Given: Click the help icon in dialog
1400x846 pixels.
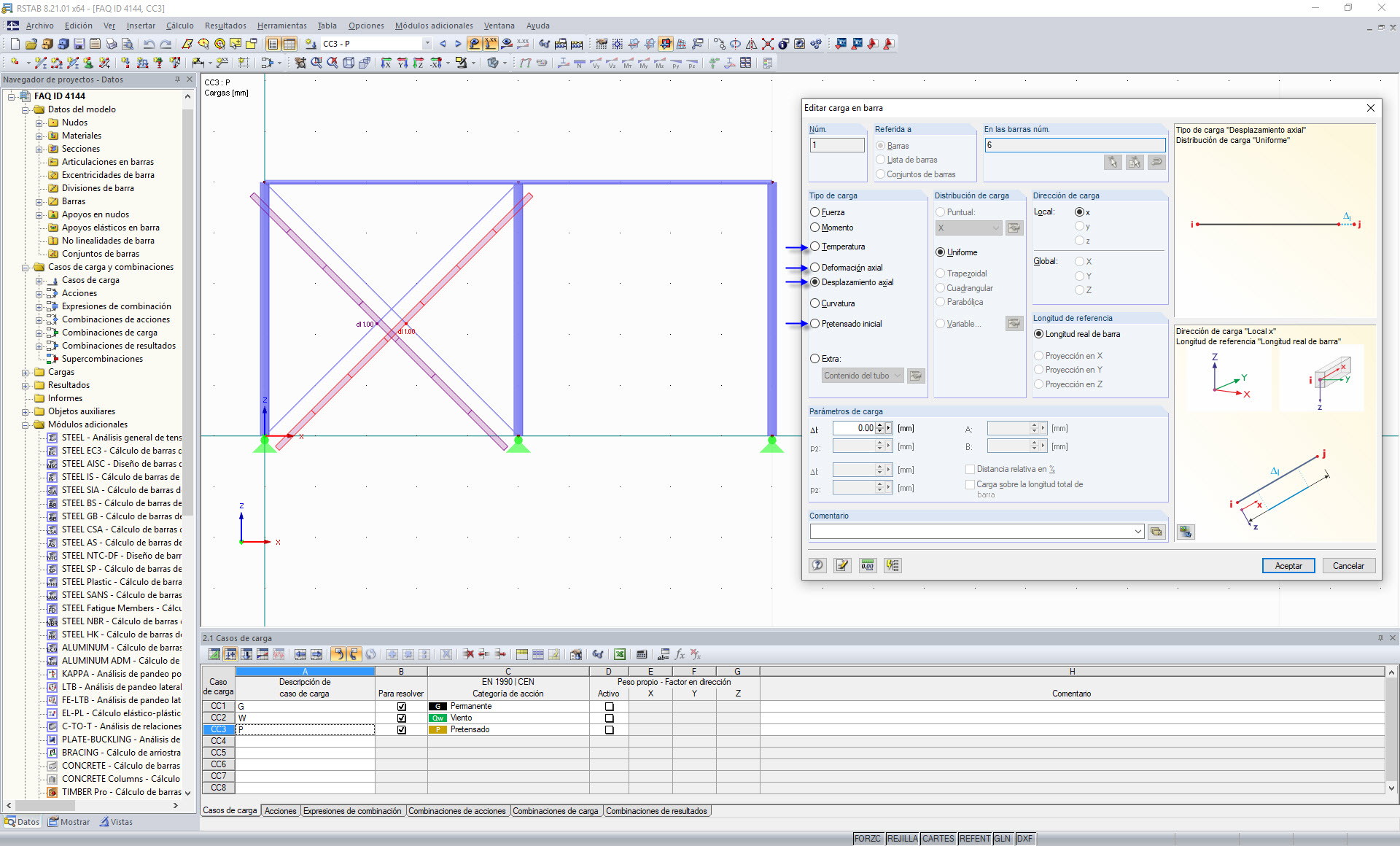Looking at the screenshot, I should (817, 565).
